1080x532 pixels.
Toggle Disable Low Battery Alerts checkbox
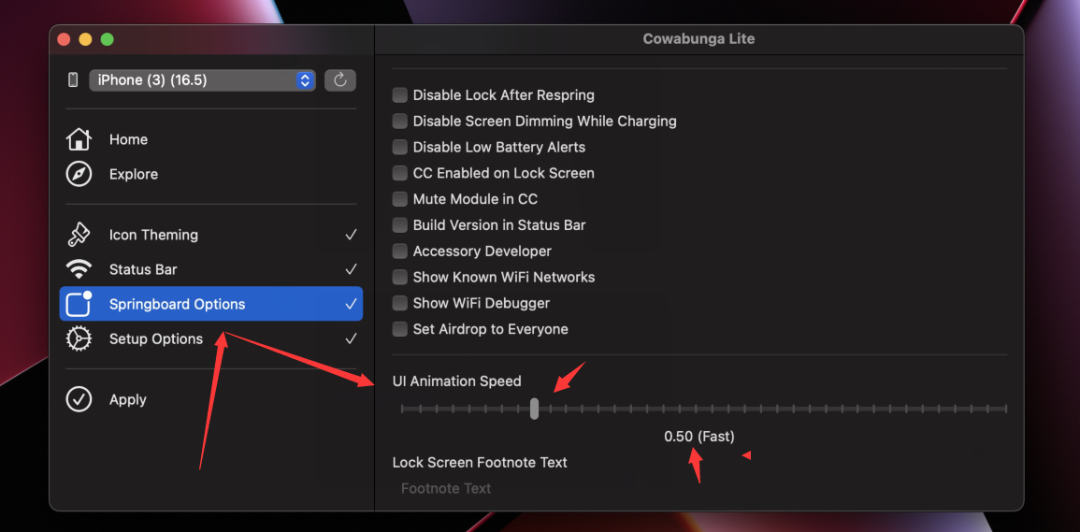400,147
